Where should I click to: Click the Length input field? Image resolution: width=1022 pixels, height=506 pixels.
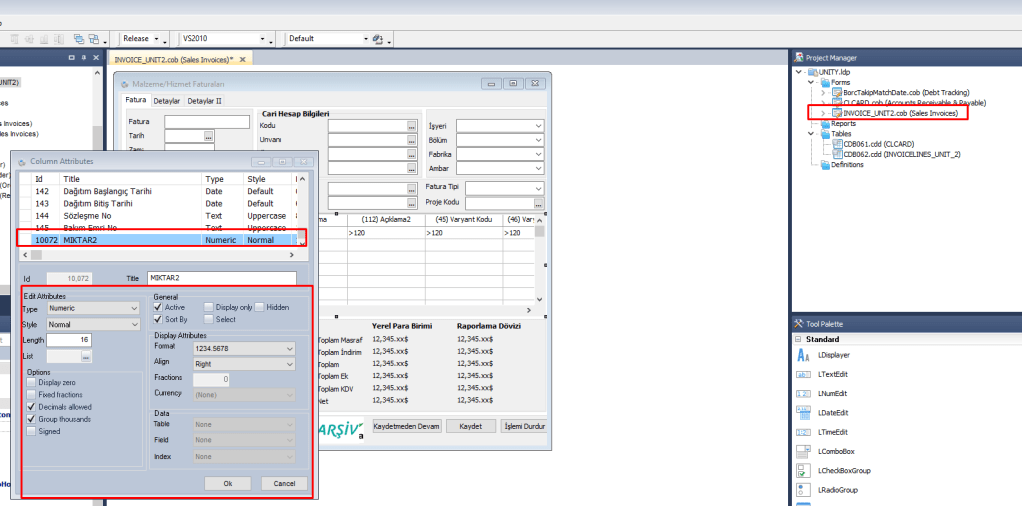pos(69,340)
